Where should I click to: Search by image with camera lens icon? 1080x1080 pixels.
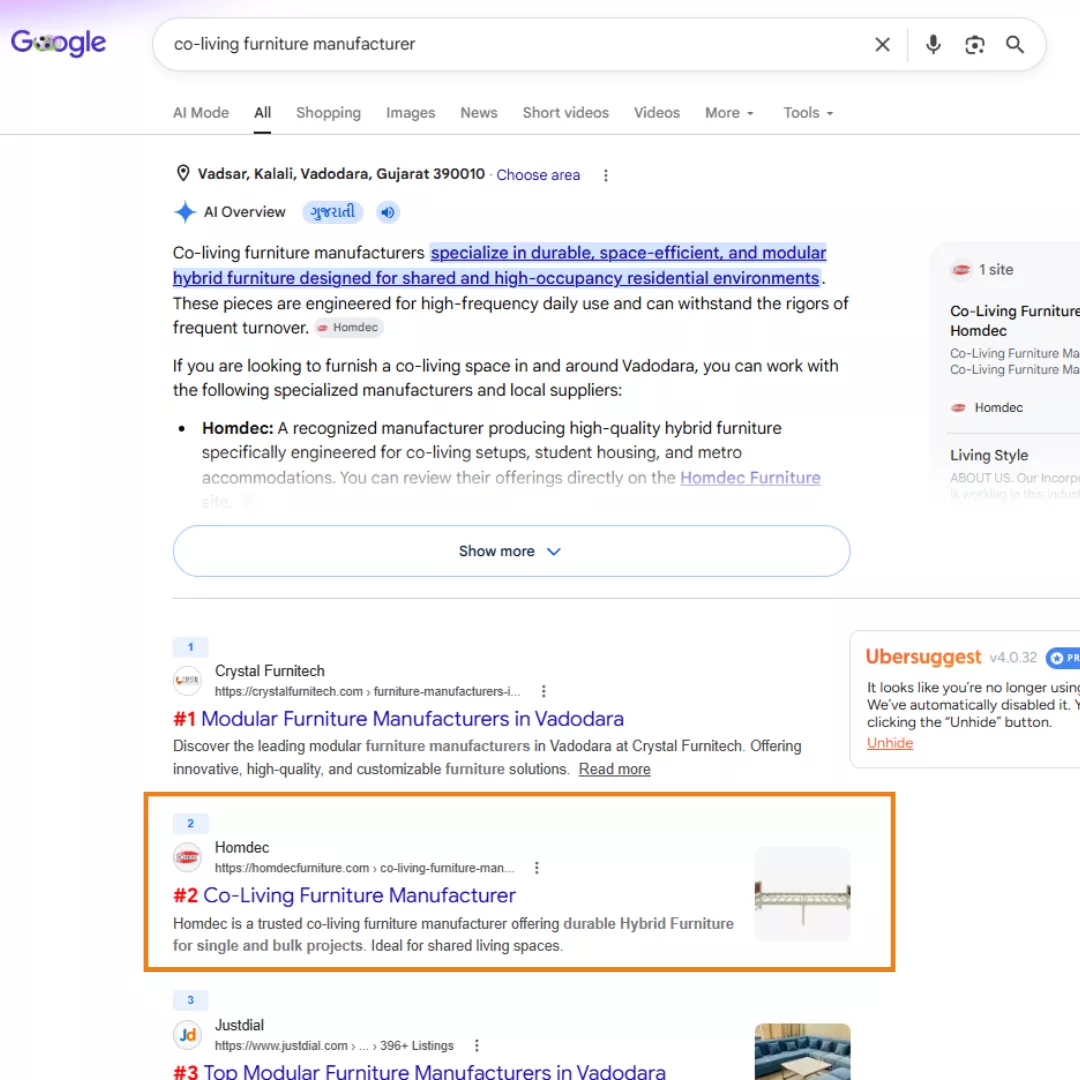tap(975, 45)
